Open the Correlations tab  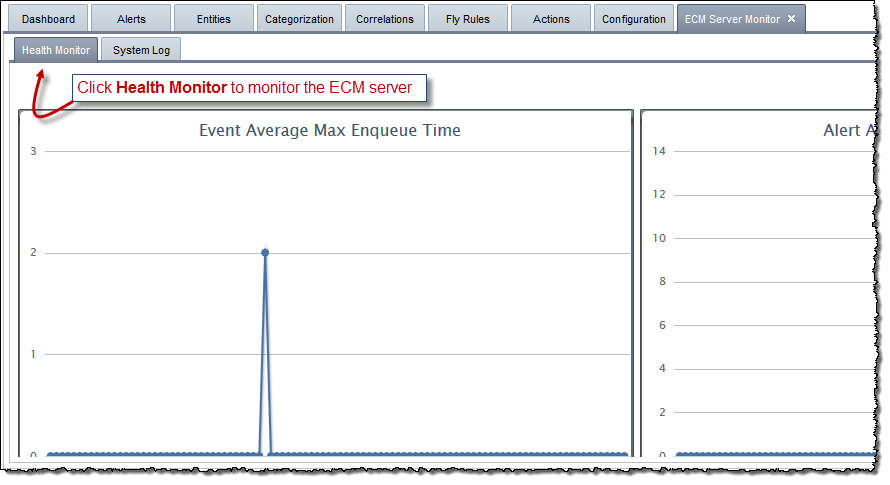(x=384, y=19)
